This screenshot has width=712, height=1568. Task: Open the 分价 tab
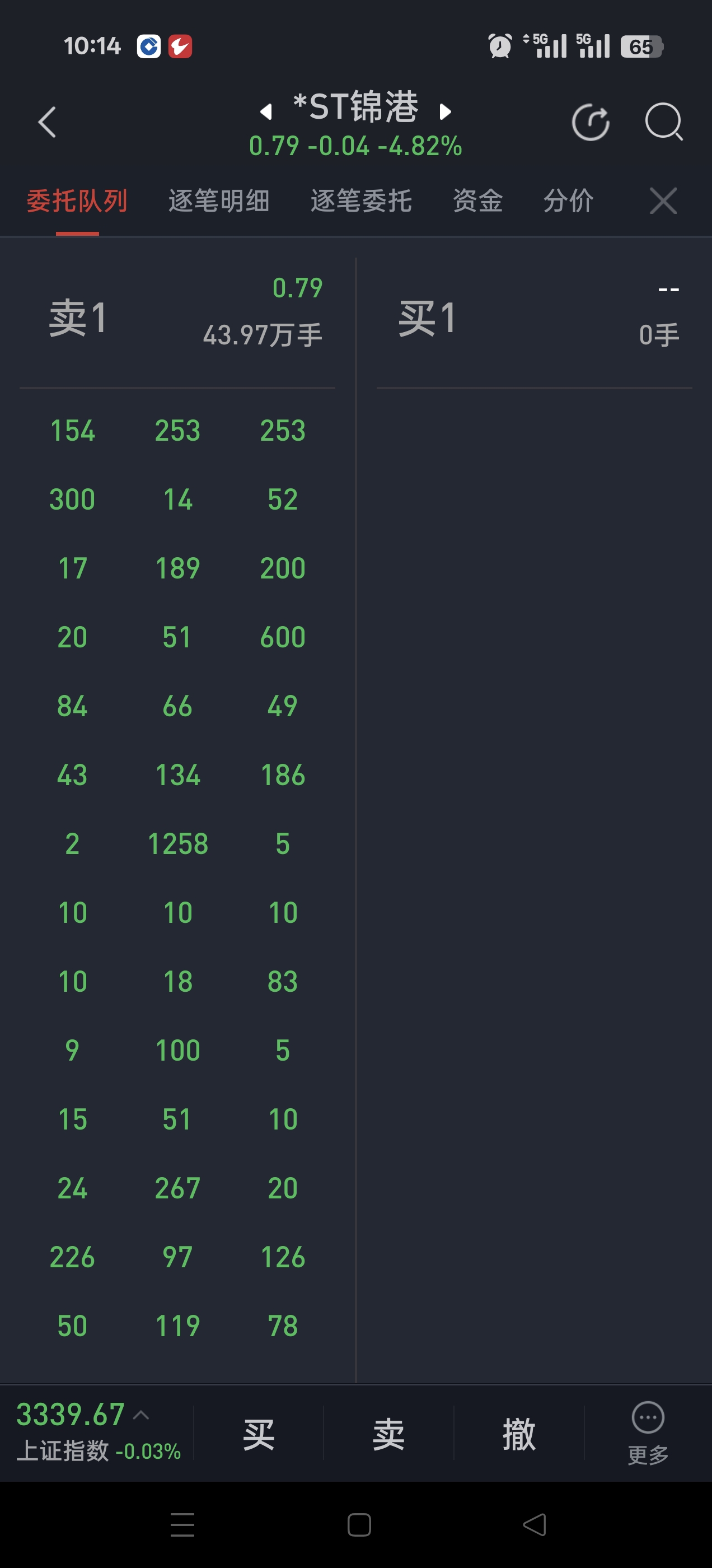click(x=568, y=201)
